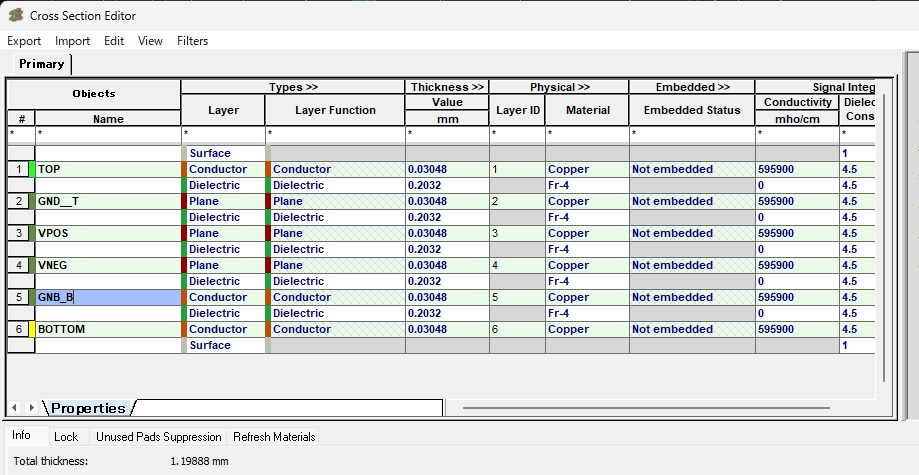919x475 pixels.
Task: Open the Filters menu
Action: click(192, 41)
